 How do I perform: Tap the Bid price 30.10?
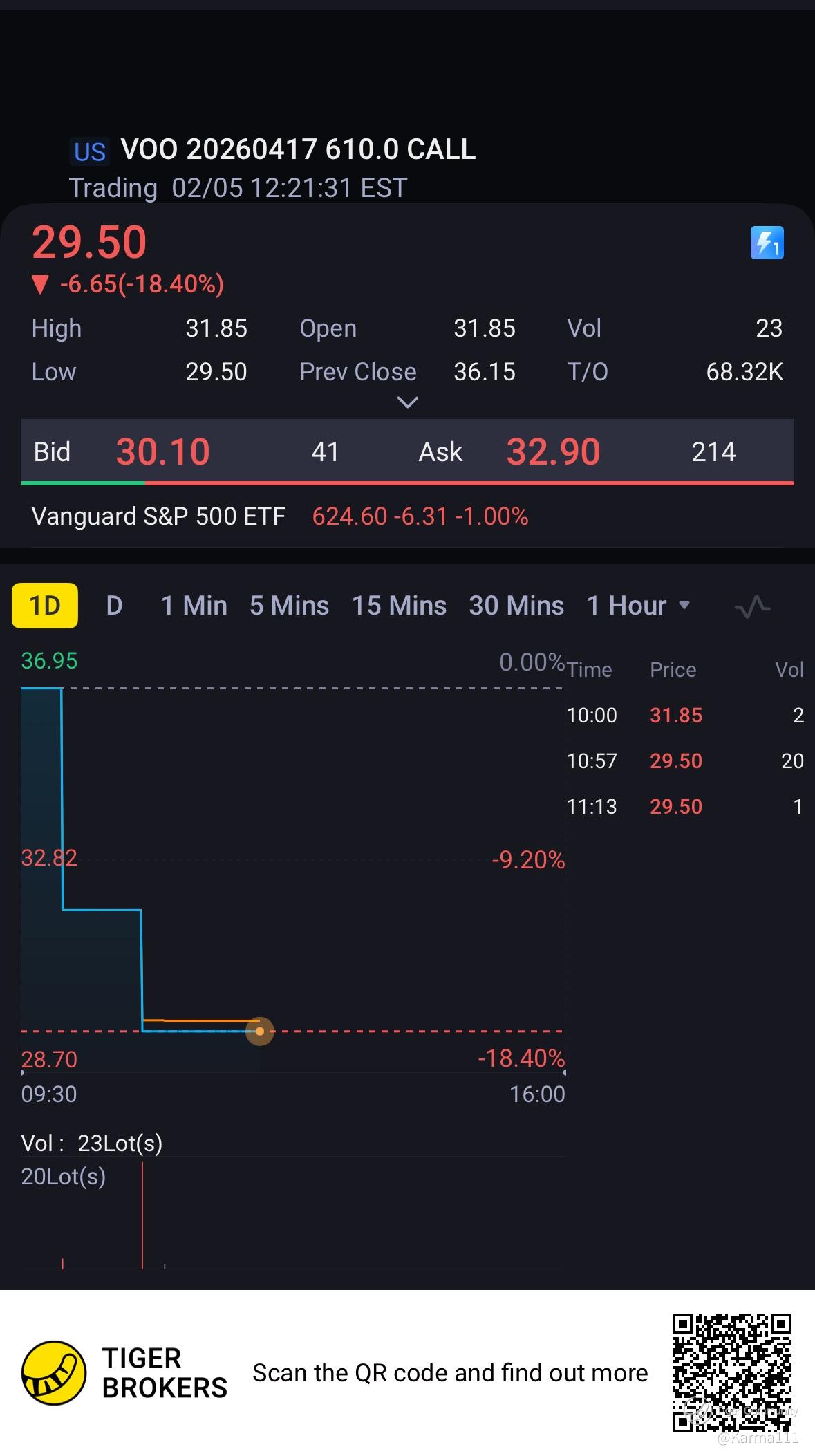pyautogui.click(x=163, y=451)
